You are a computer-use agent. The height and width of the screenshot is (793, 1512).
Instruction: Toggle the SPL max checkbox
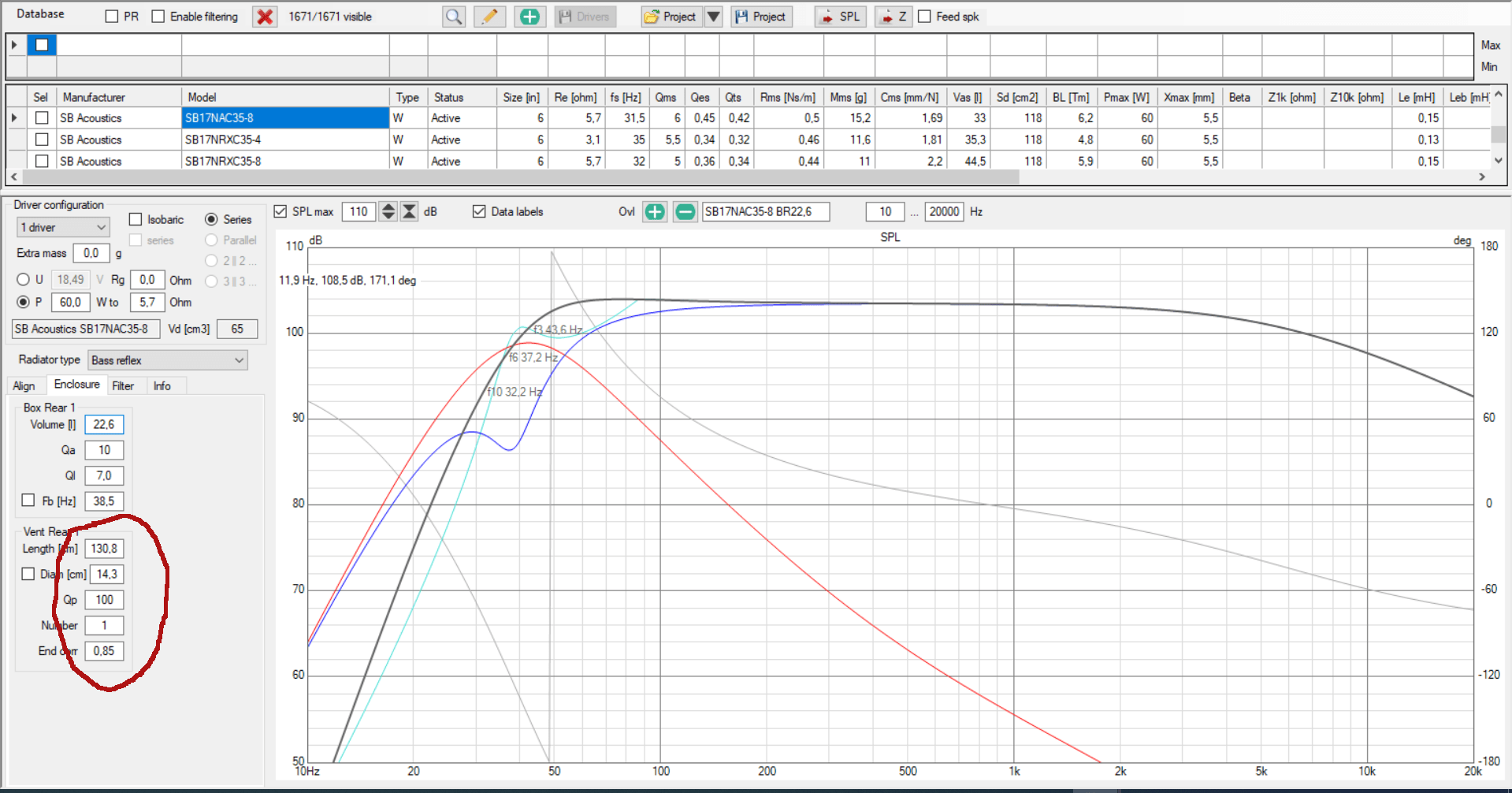(280, 211)
